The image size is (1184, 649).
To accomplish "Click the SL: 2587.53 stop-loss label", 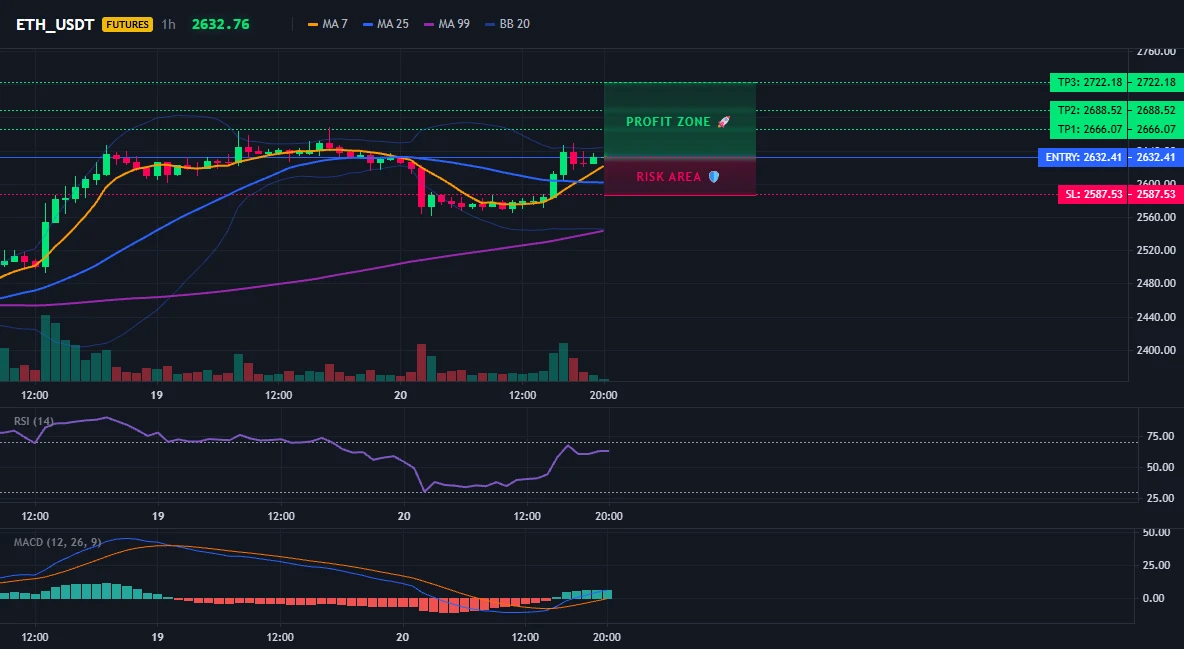I will (x=1093, y=194).
